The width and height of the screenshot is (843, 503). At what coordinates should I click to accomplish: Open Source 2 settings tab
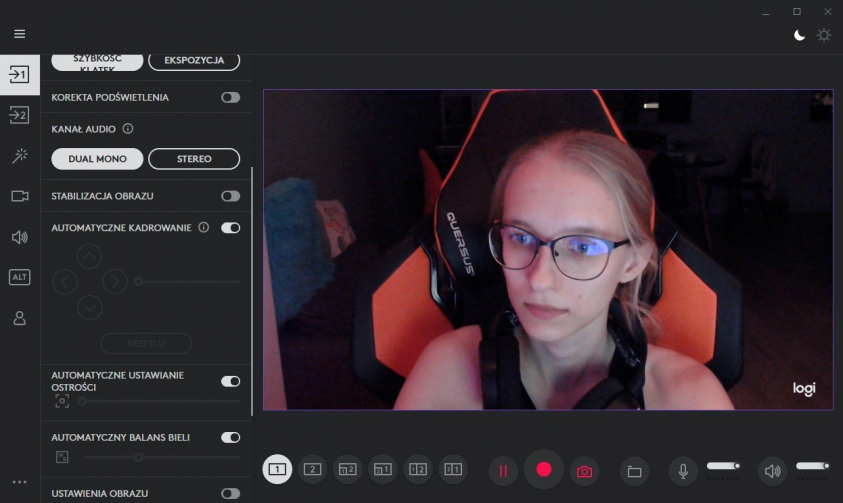[19, 115]
